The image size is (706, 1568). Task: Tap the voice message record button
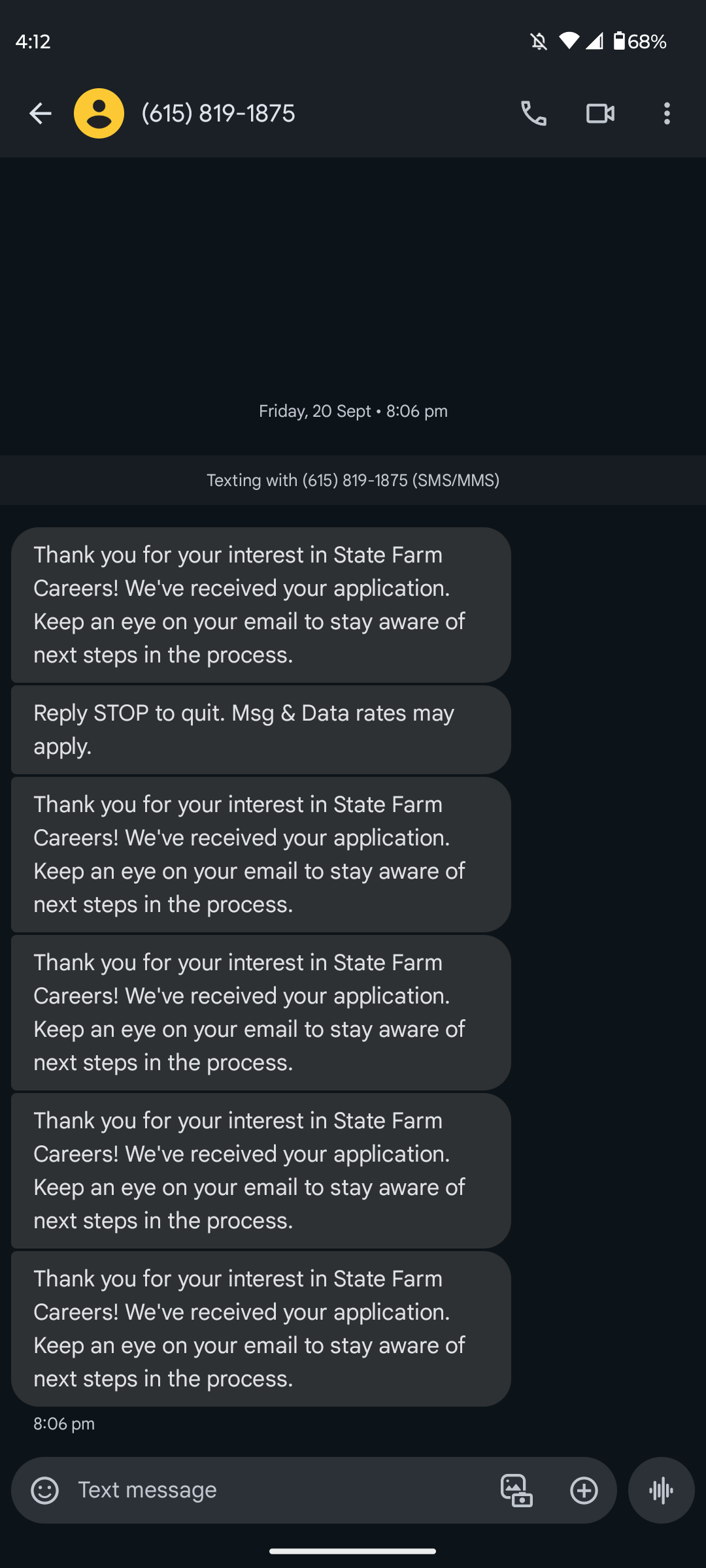[x=661, y=1490]
